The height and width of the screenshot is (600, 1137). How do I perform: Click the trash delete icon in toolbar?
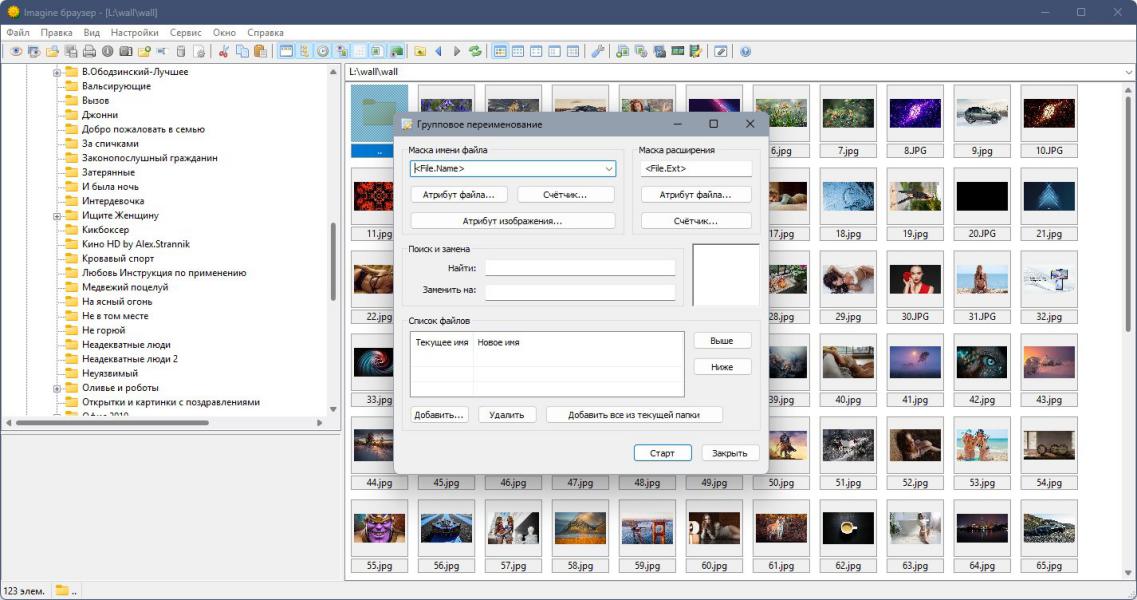(181, 51)
